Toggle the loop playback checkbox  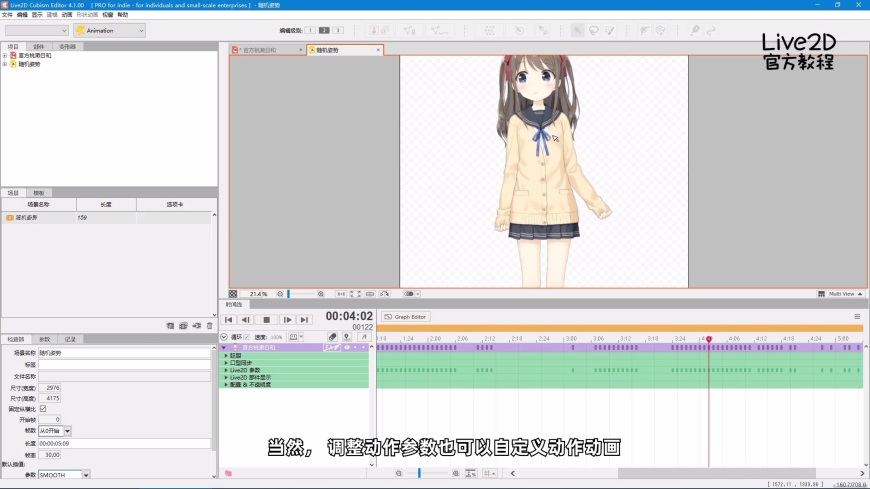(246, 337)
